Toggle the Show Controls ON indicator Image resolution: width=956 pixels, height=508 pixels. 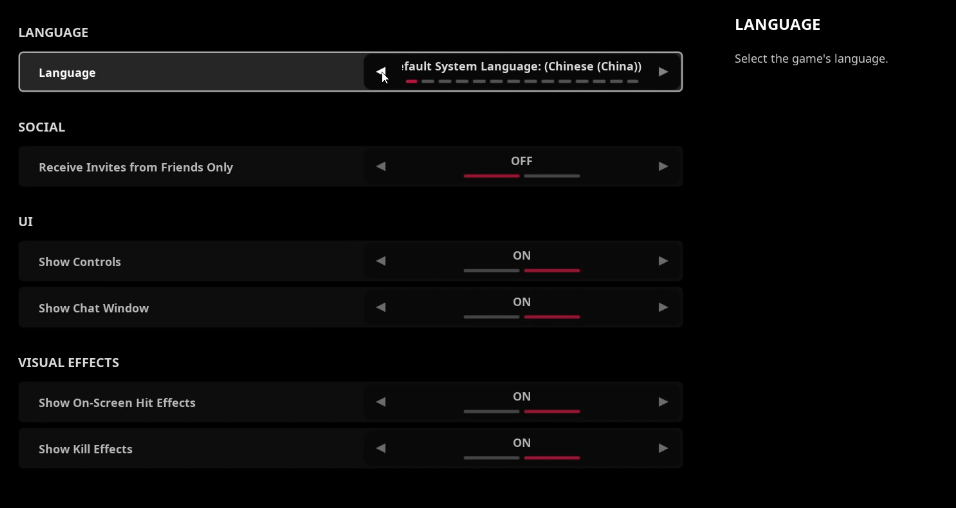[521, 257]
